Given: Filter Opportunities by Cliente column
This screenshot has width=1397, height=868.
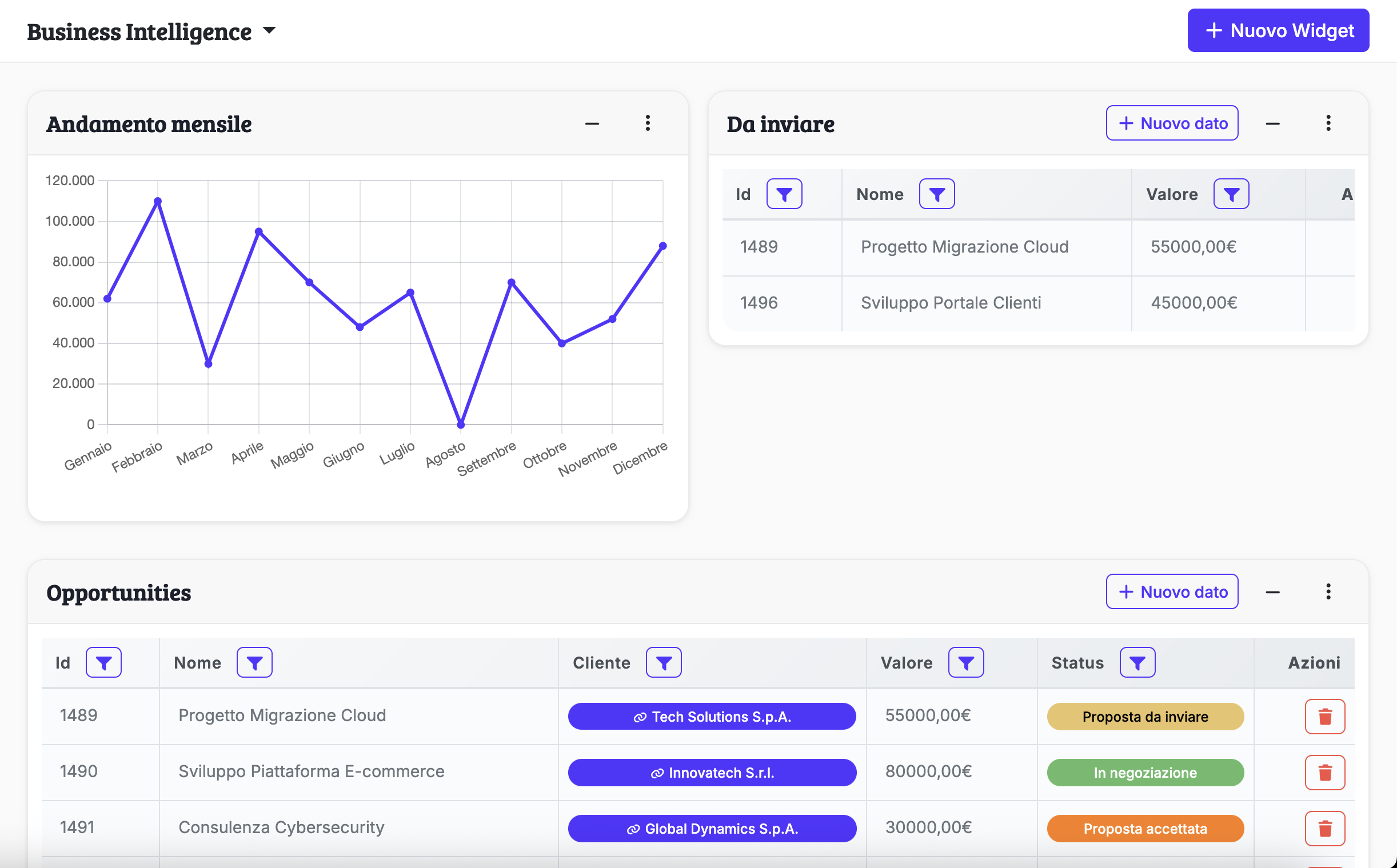Looking at the screenshot, I should pyautogui.click(x=663, y=662).
